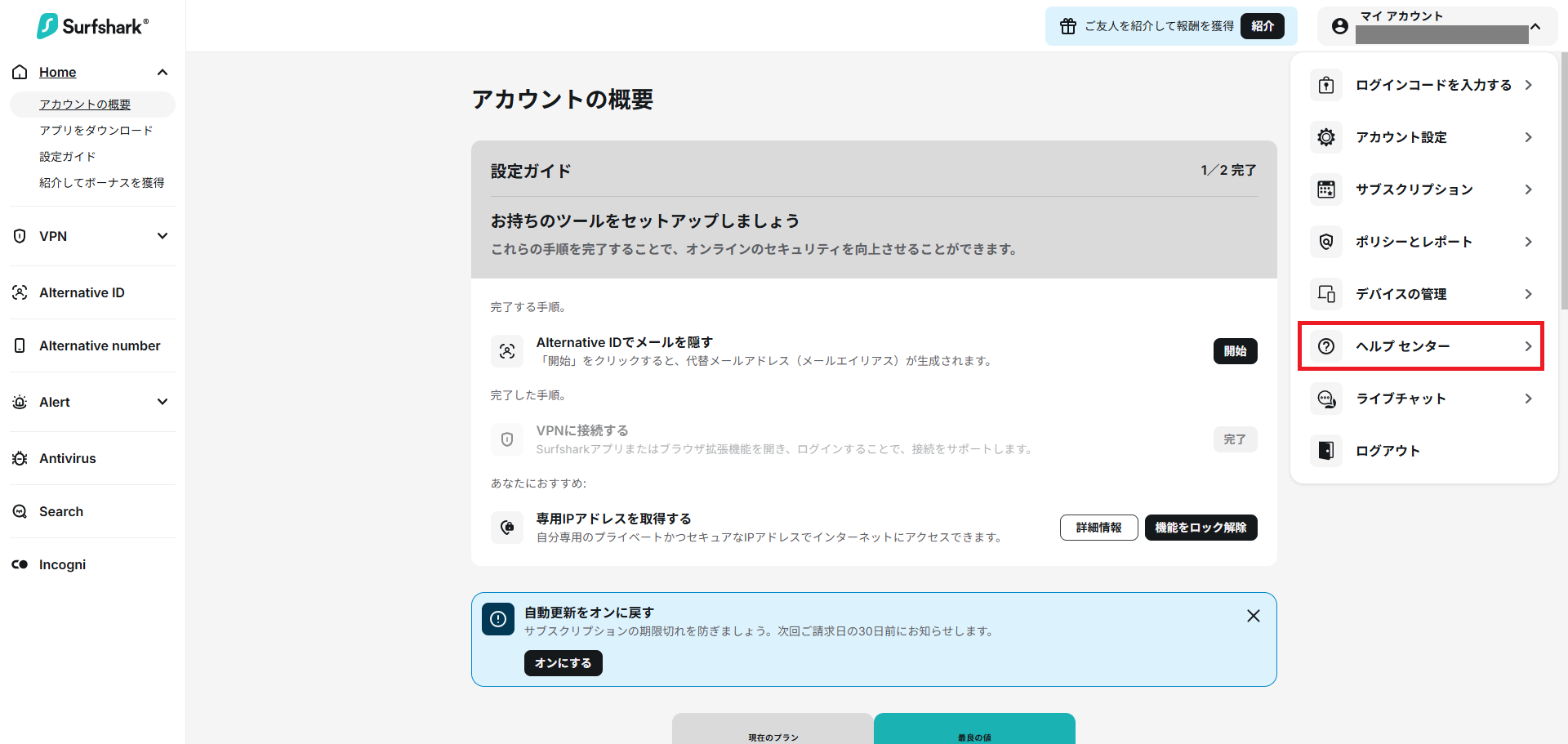Click the 完了 button for VPN step
Screen dimensions: 1568x744
tap(1236, 439)
